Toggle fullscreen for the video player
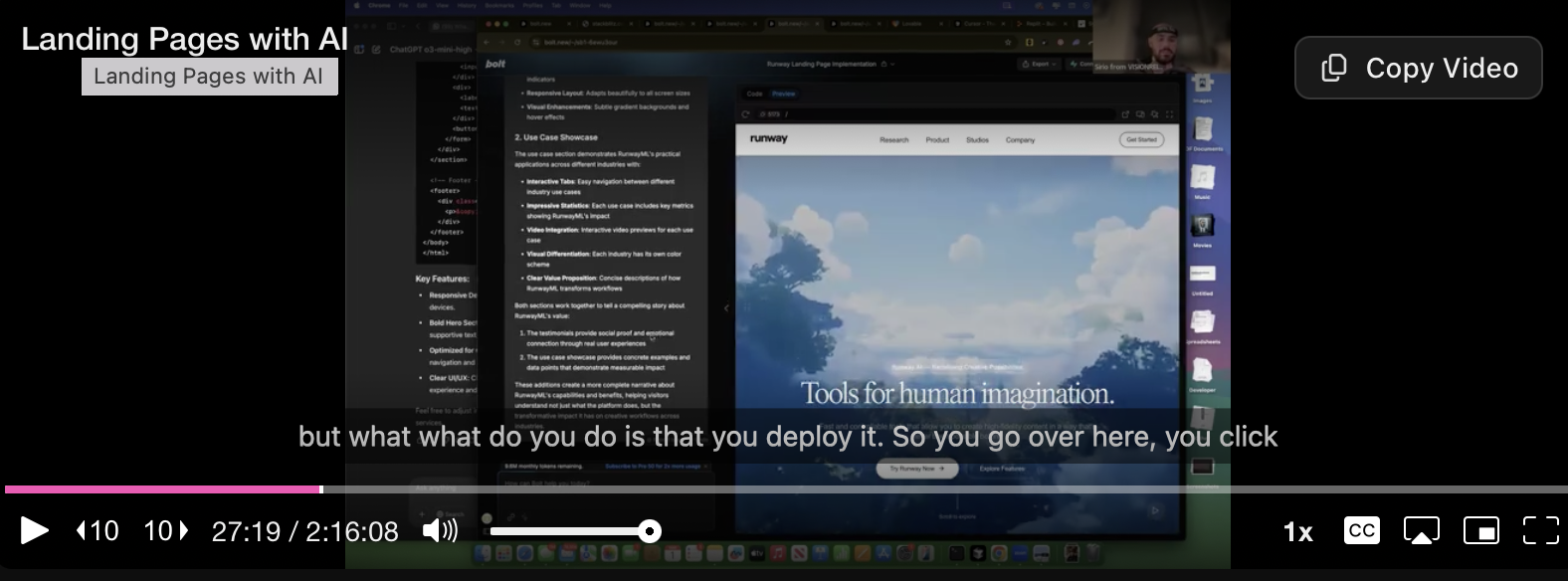 [1540, 530]
